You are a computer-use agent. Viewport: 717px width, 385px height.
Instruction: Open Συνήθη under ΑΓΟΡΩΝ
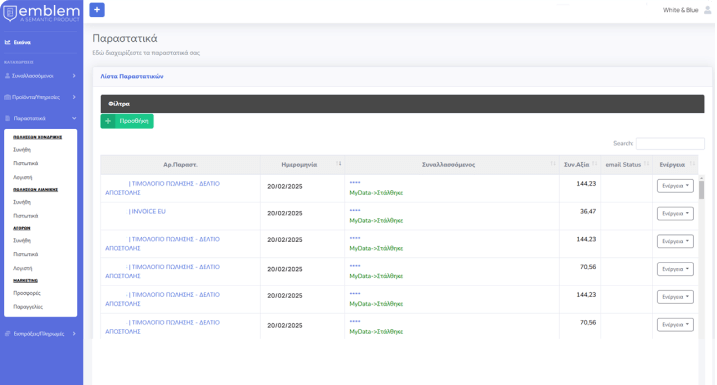point(22,241)
